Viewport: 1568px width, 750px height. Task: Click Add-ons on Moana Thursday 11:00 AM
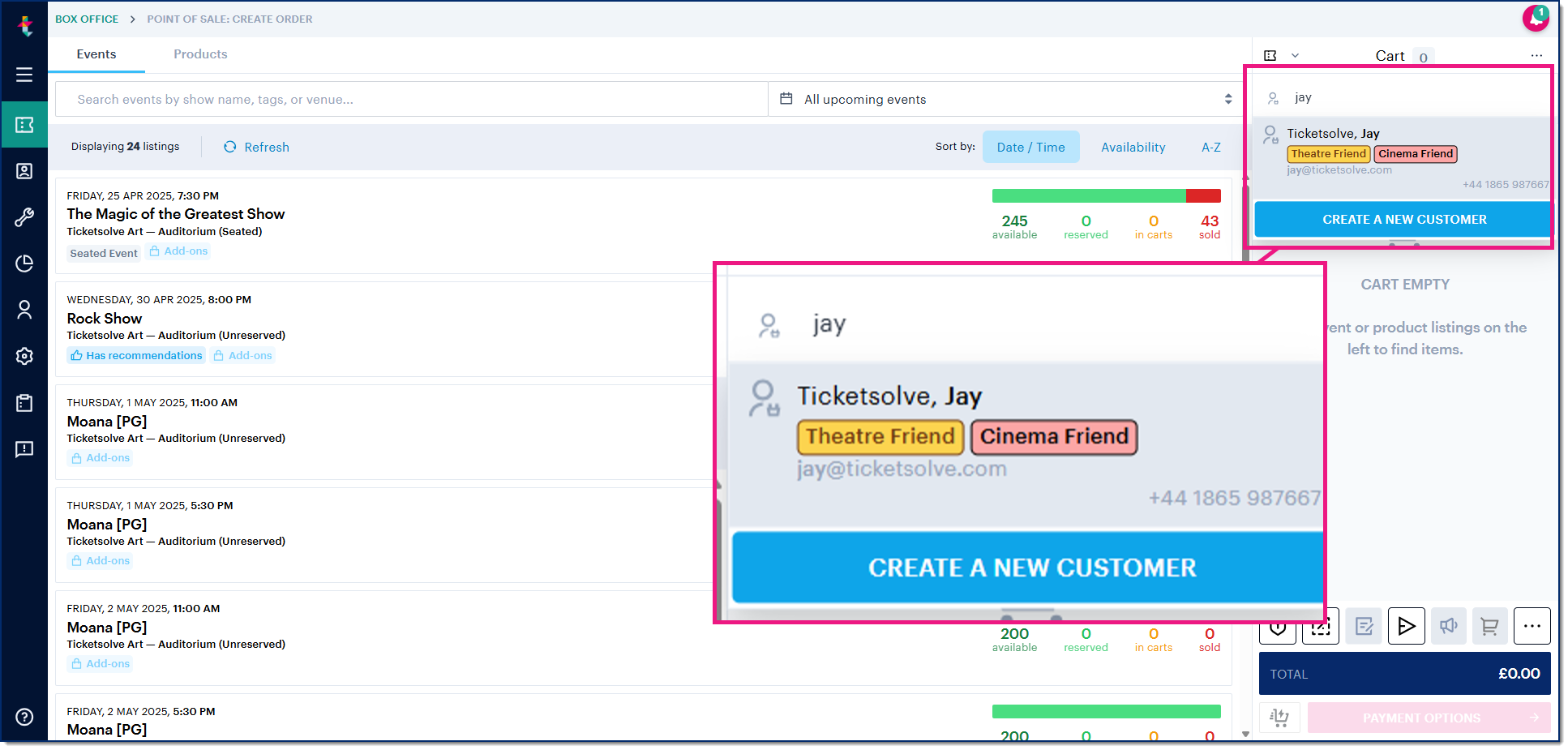coord(101,458)
